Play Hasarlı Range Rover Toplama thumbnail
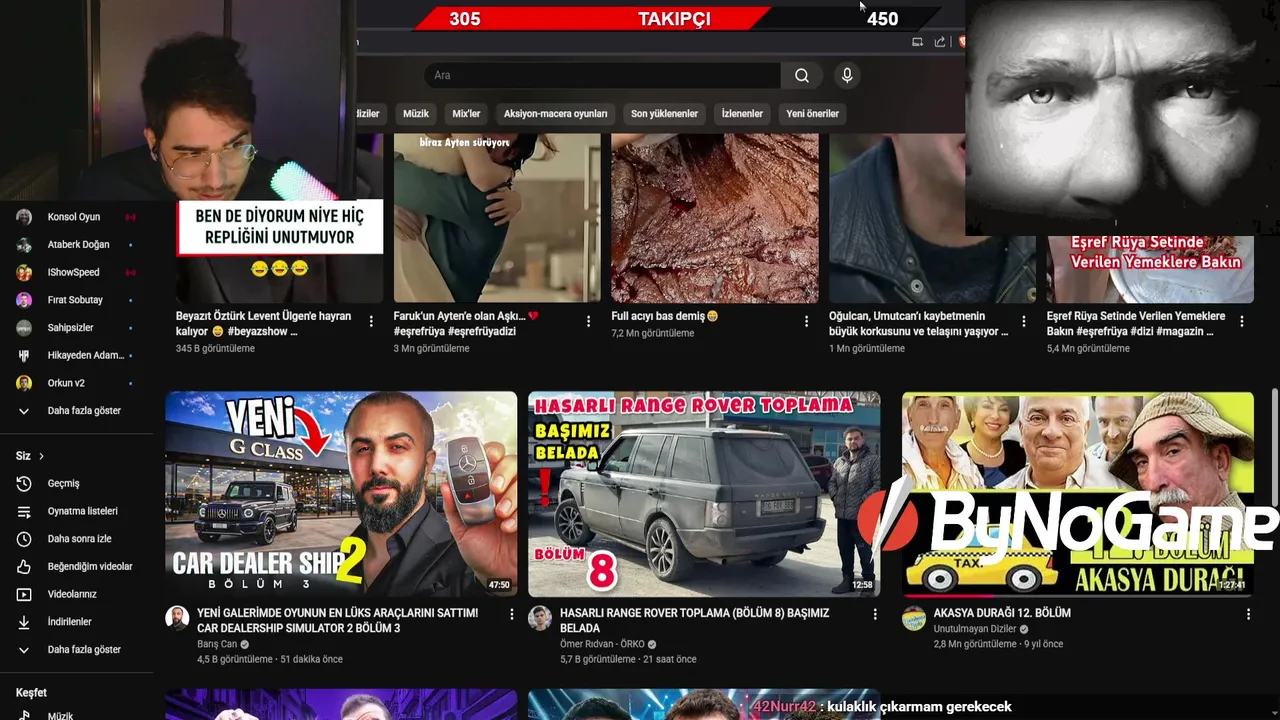The height and width of the screenshot is (720, 1280). tap(704, 494)
